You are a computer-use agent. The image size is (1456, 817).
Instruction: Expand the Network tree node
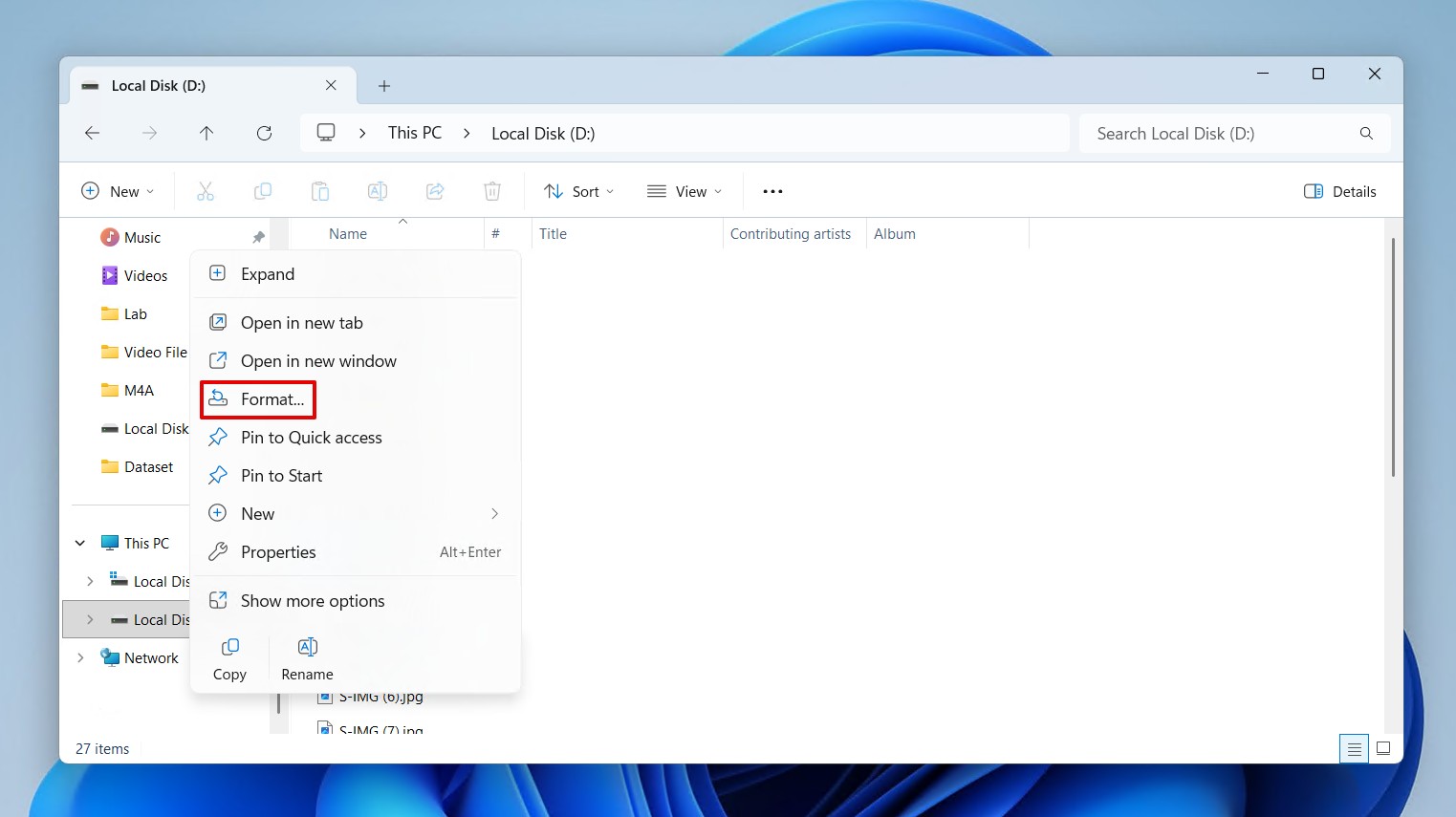pyautogui.click(x=80, y=657)
